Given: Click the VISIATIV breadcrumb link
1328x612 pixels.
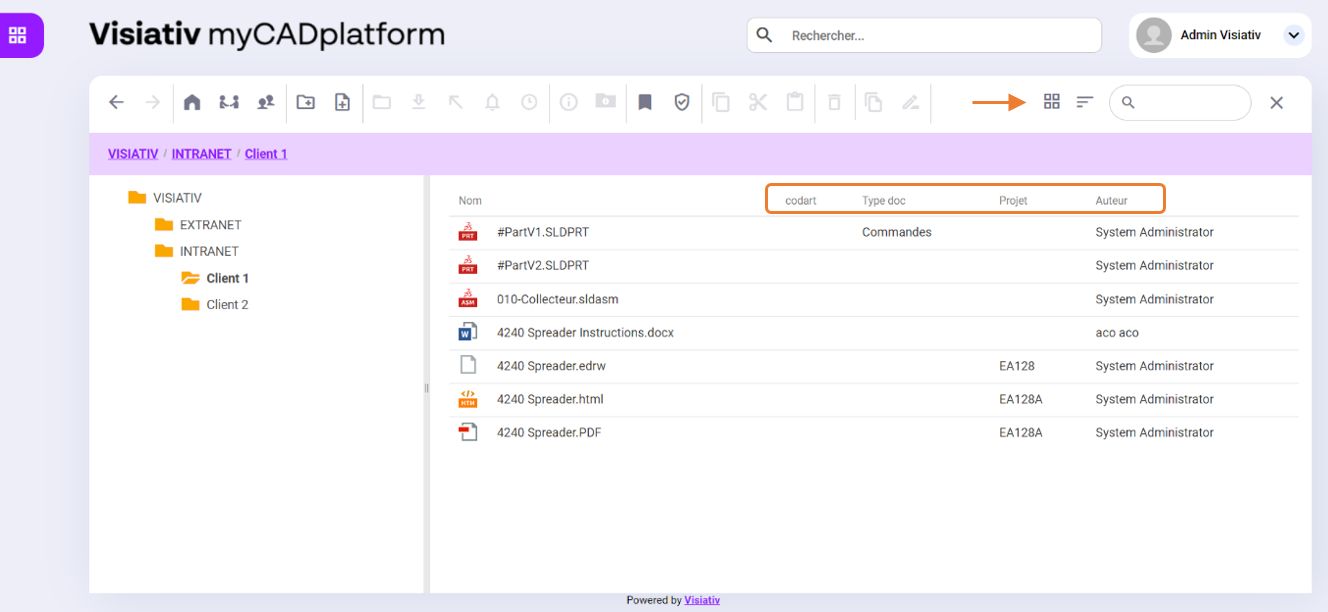Looking at the screenshot, I should [133, 154].
